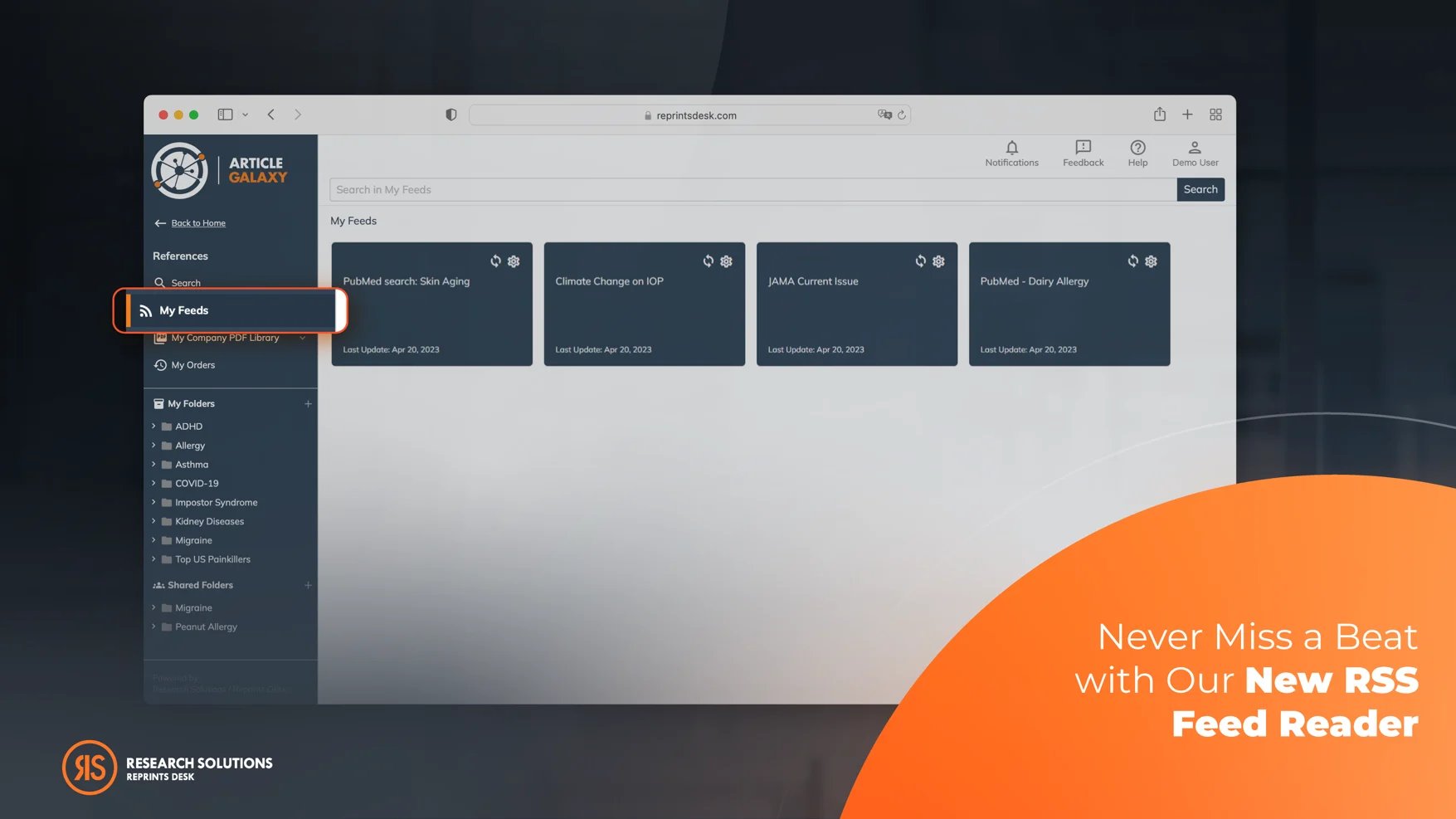The image size is (1456, 819).
Task: Expand the Allergy folder
Action: (153, 445)
